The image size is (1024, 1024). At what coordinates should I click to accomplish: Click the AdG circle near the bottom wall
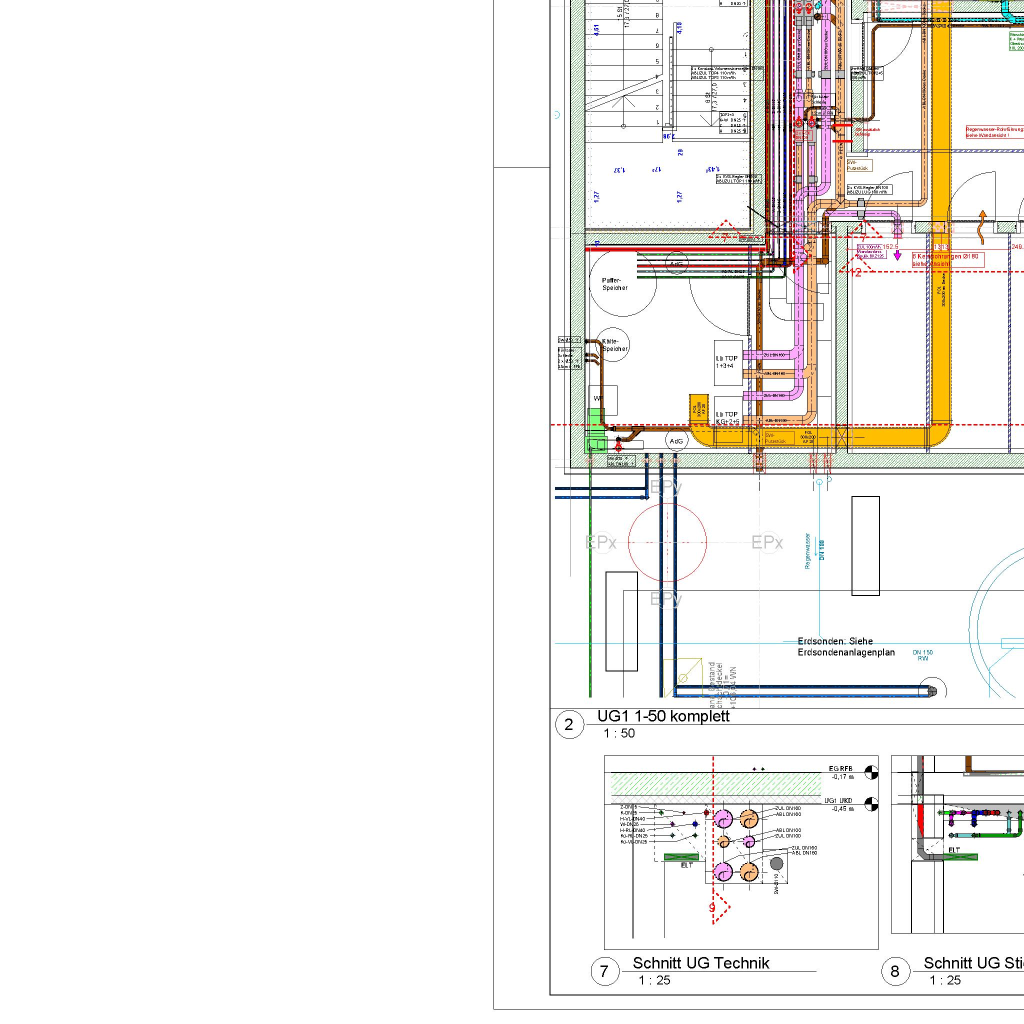pyautogui.click(x=676, y=440)
